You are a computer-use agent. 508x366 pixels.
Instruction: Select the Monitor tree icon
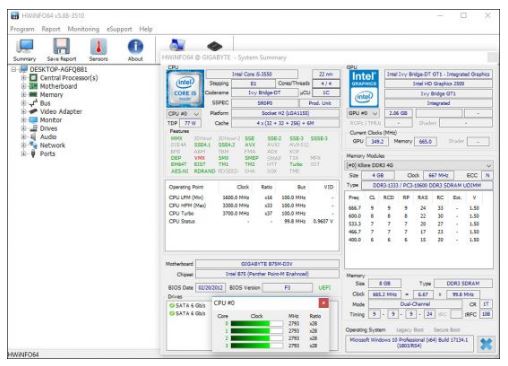(33, 120)
